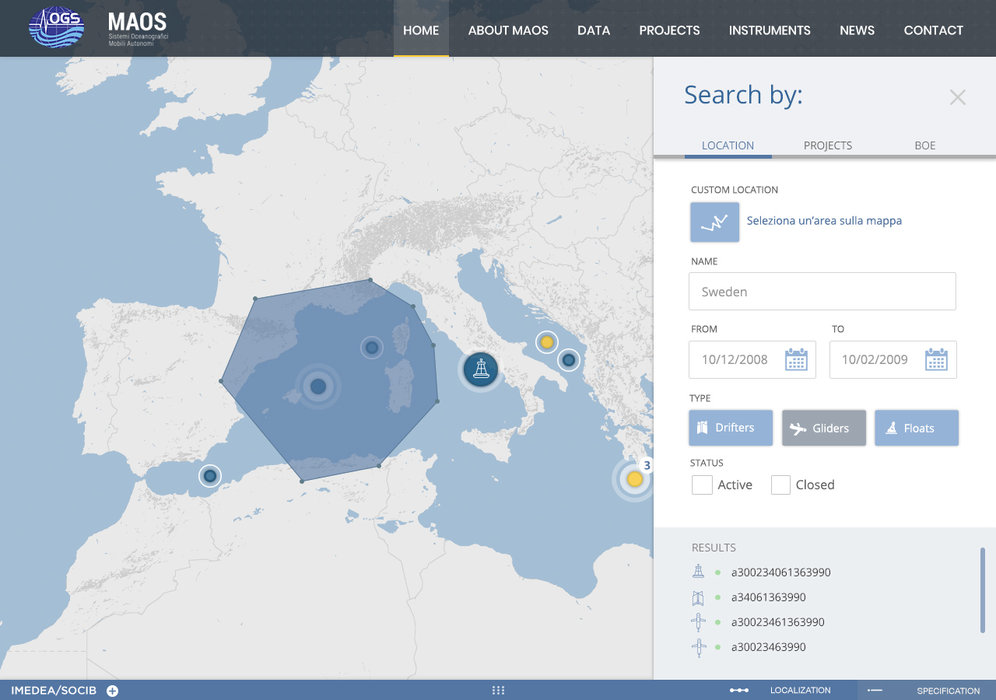Click the NAME input field
Viewport: 996px width, 700px height.
point(822,292)
